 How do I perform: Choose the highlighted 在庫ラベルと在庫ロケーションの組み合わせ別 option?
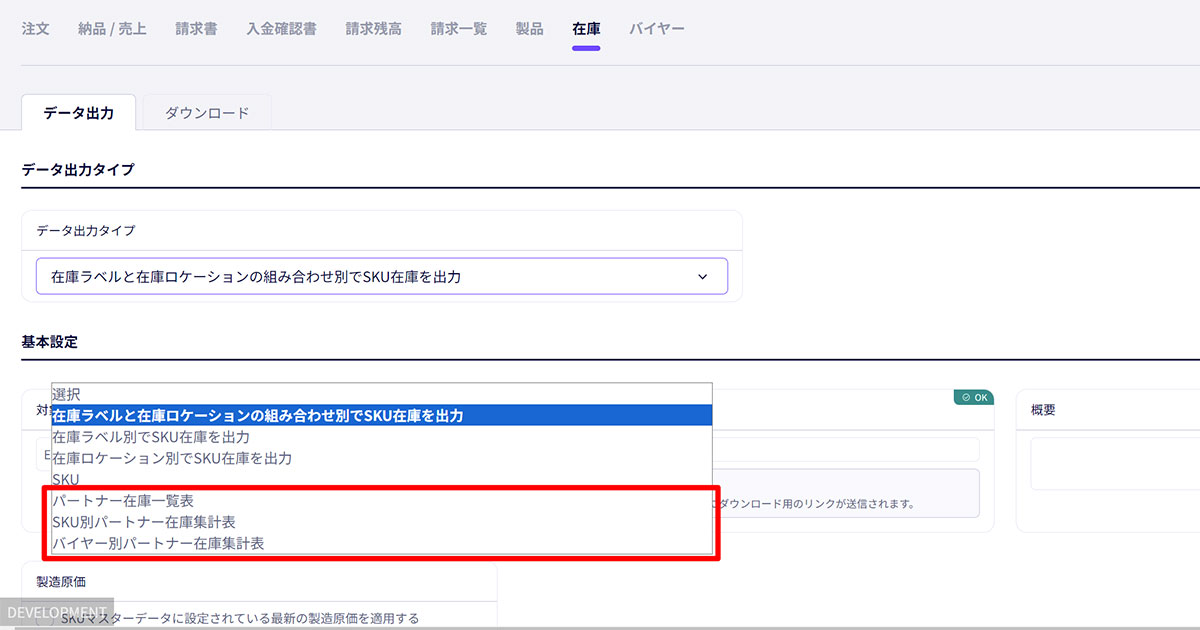click(x=382, y=415)
